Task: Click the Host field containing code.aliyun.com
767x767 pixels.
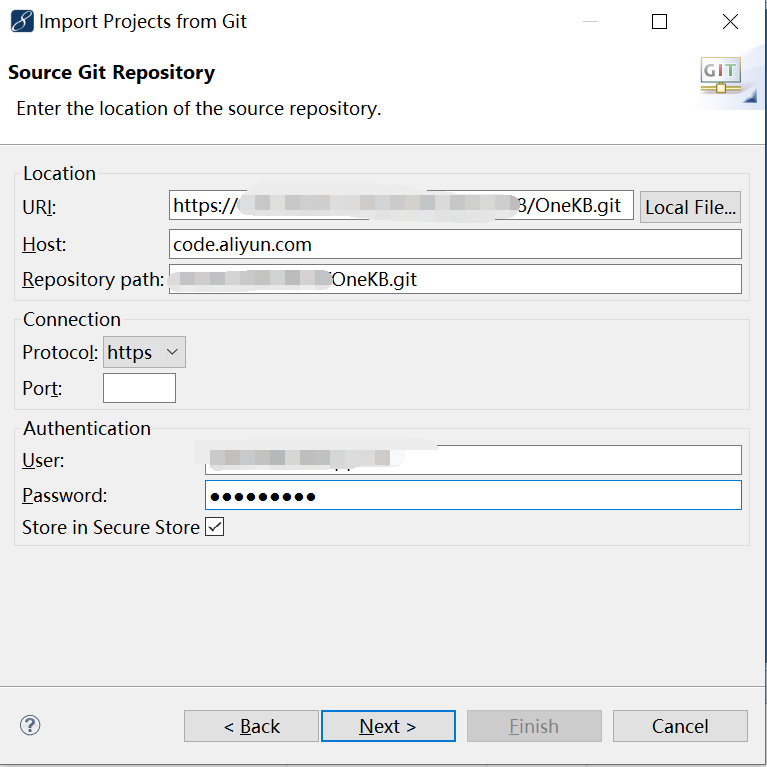Action: click(x=455, y=244)
